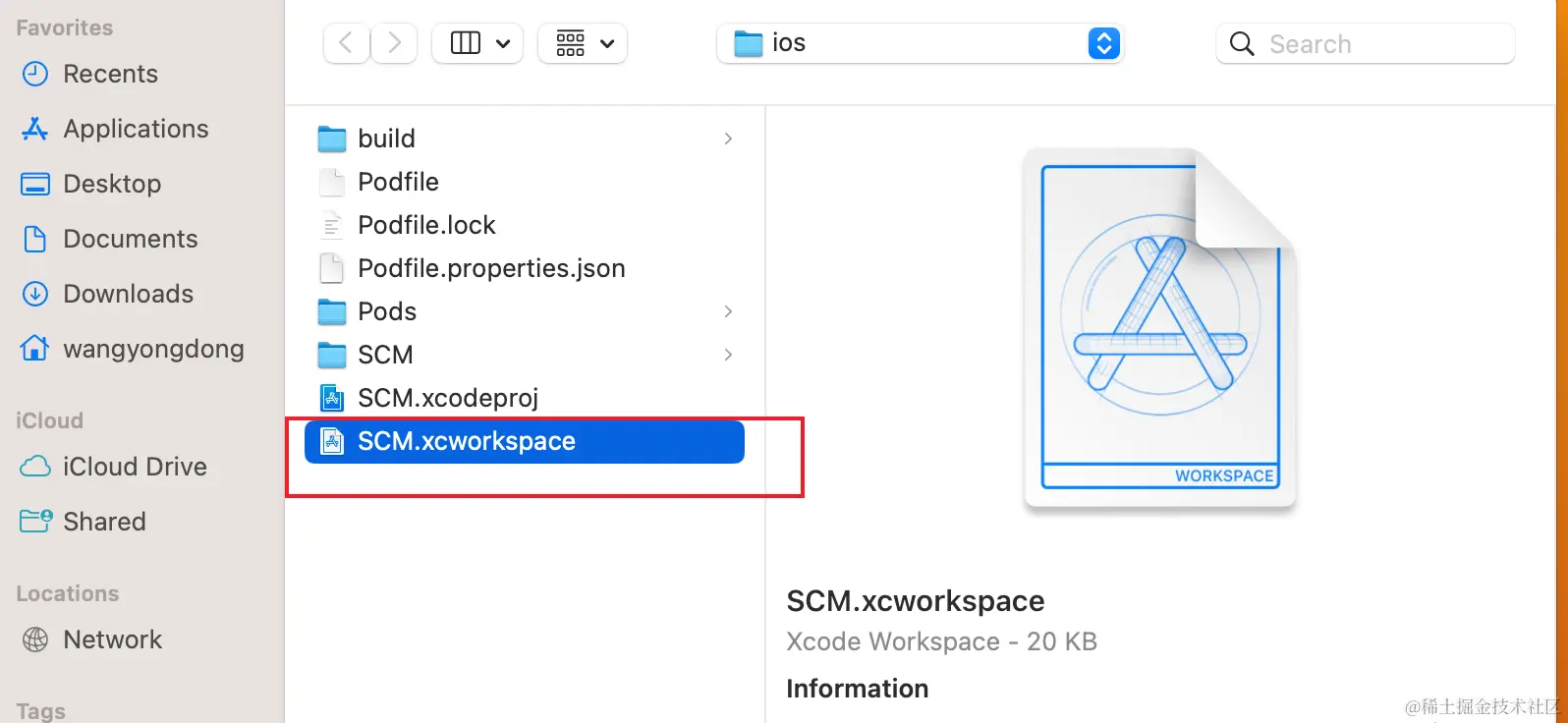Click the Applications sidebar icon

tap(35, 129)
